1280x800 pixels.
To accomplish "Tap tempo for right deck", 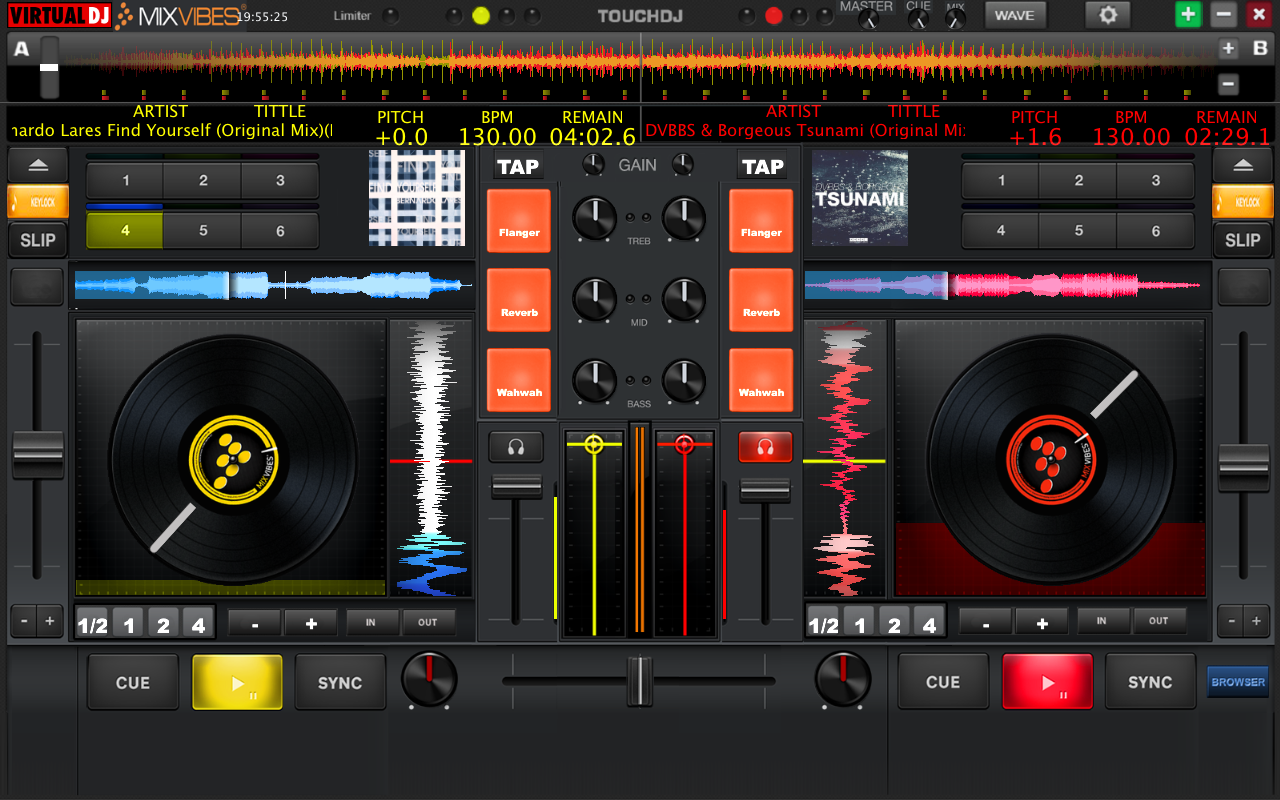I will point(763,167).
